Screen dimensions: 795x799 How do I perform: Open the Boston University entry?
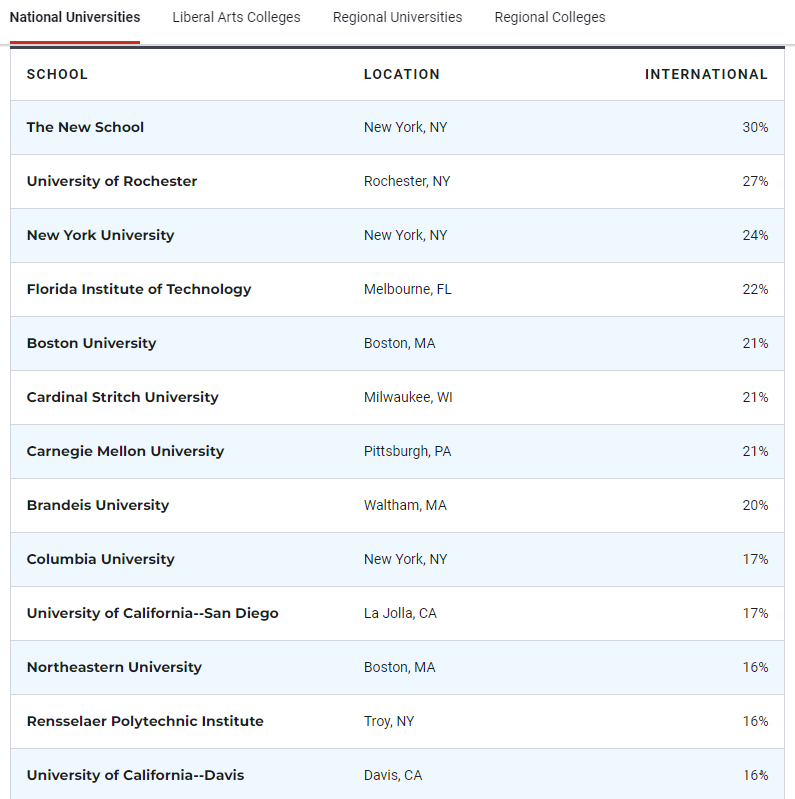pyautogui.click(x=91, y=343)
